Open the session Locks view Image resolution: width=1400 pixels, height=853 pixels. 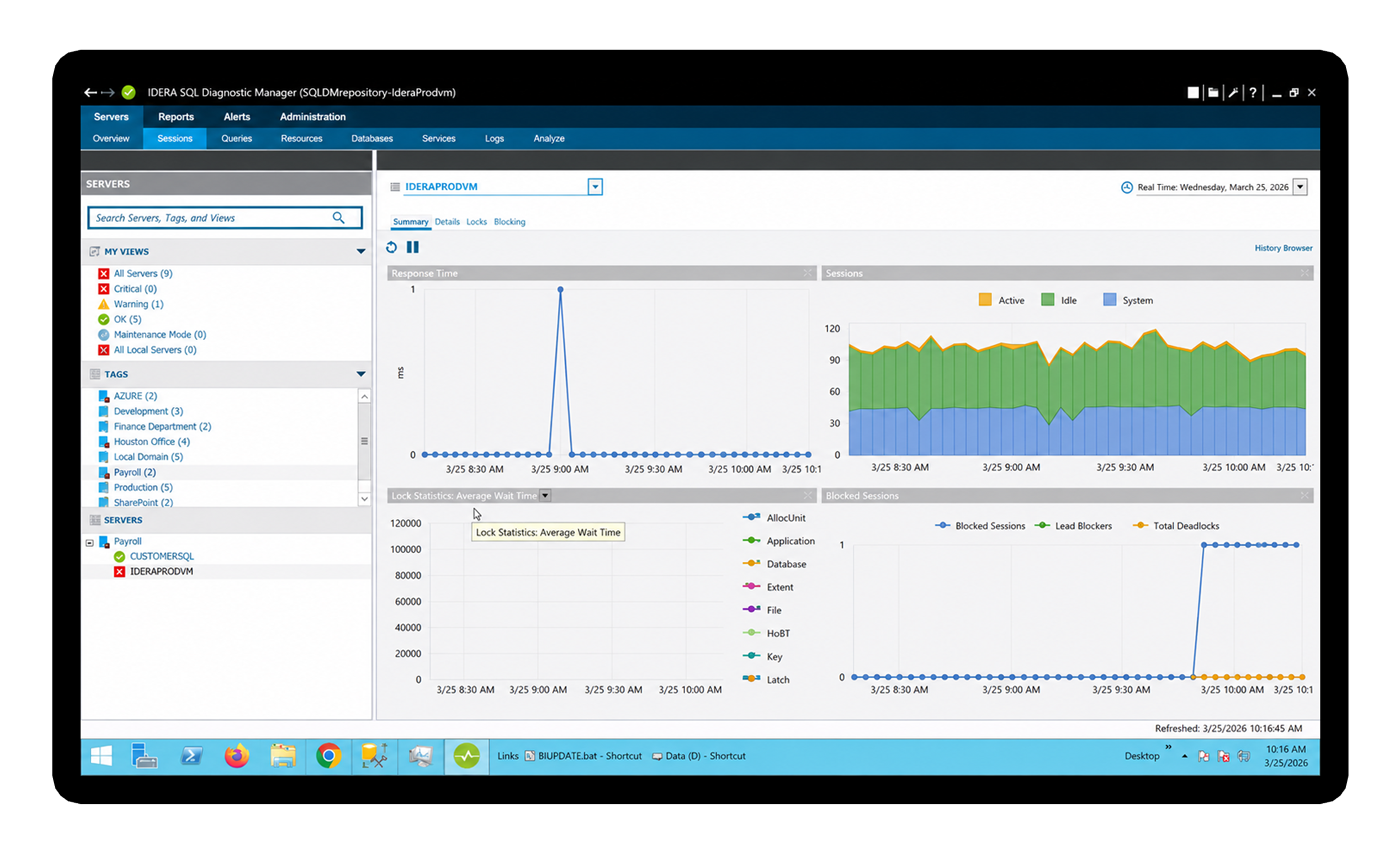(x=477, y=222)
